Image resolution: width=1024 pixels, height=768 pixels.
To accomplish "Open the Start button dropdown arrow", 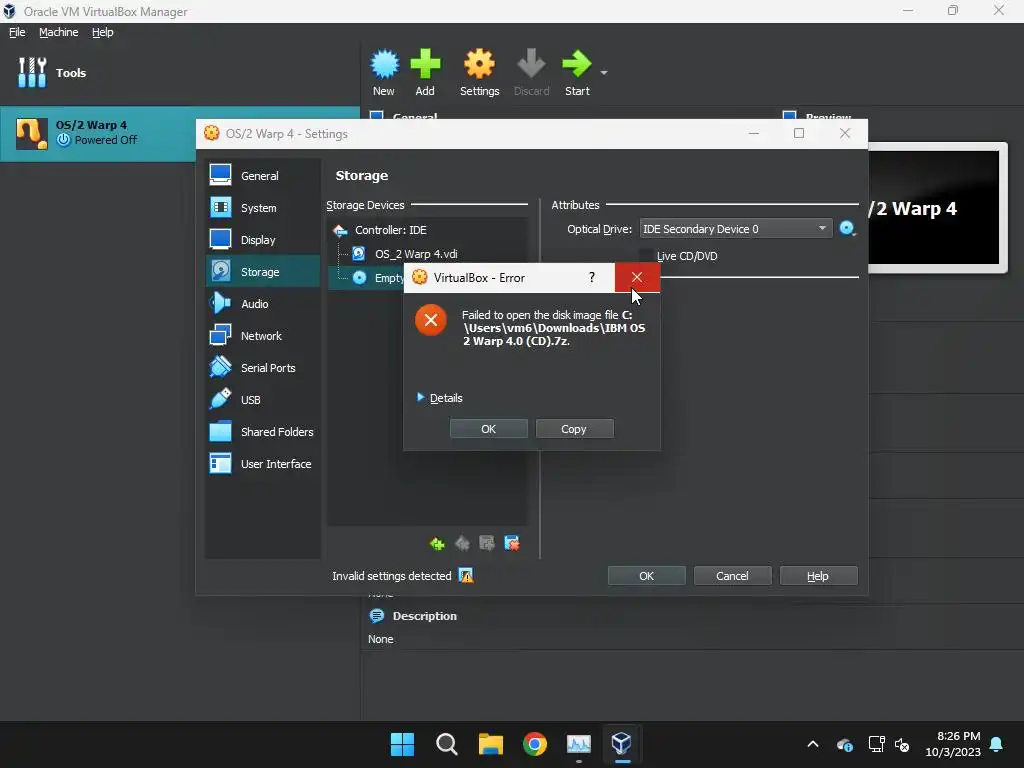I will (x=604, y=72).
